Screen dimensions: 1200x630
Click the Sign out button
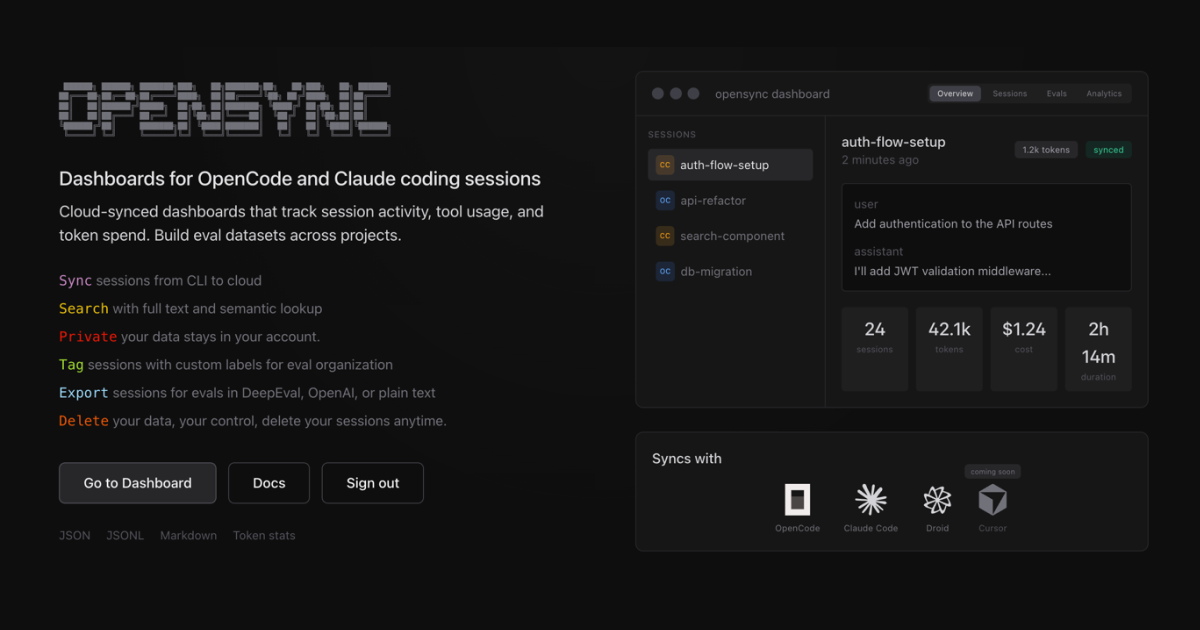373,483
